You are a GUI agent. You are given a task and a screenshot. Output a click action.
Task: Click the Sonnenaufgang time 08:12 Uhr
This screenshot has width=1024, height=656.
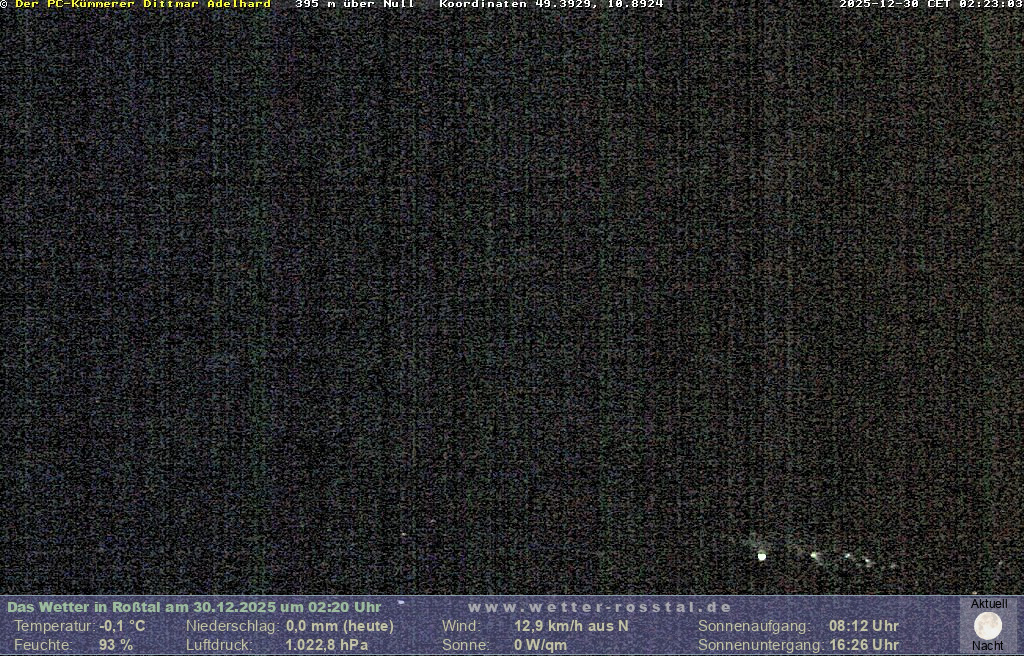[863, 626]
